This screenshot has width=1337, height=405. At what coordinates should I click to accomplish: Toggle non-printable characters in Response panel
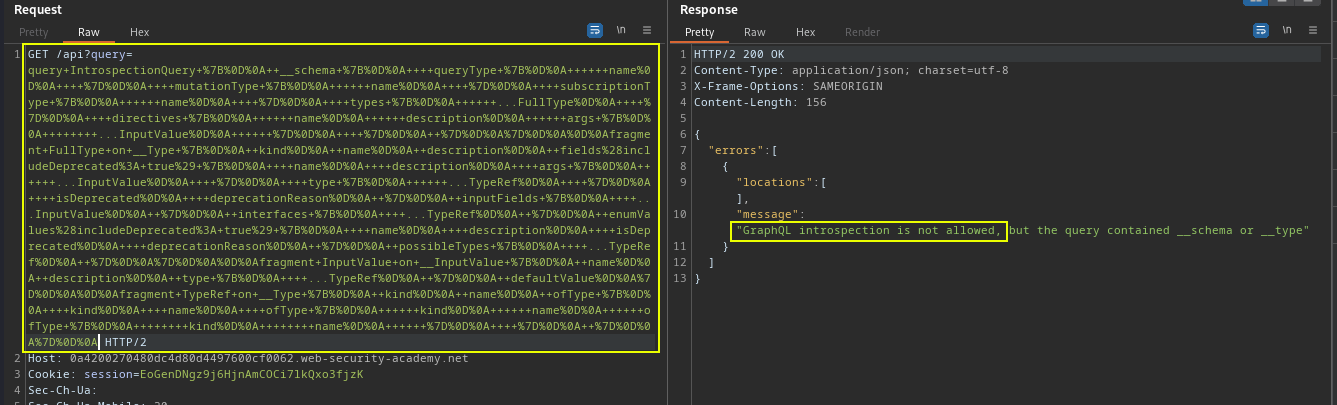tap(1288, 31)
